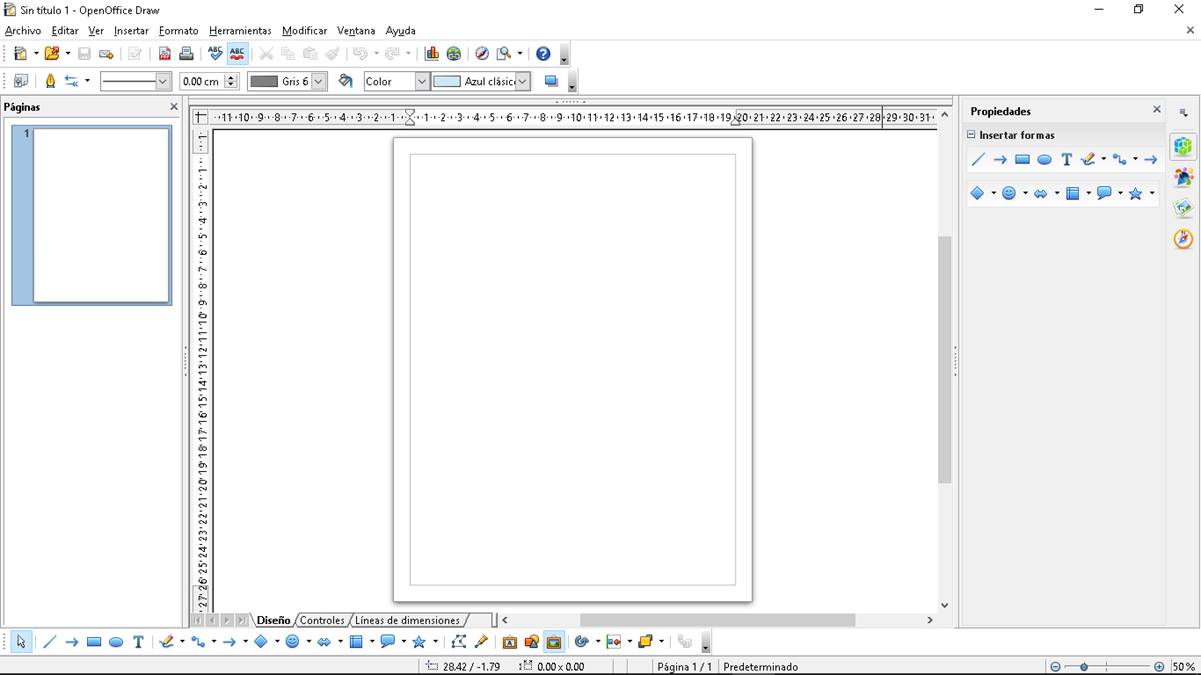Viewport: 1201px width, 675px height.
Task: Close the Propiedades panel
Action: coord(1156,110)
